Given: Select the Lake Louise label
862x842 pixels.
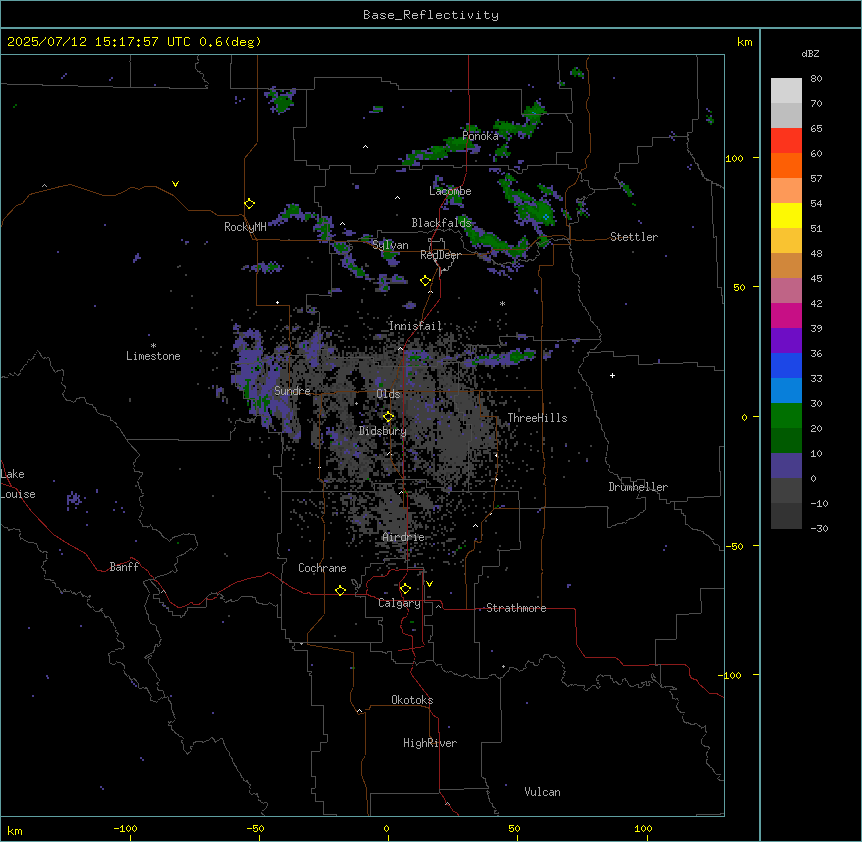Looking at the screenshot, I should [x=18, y=484].
